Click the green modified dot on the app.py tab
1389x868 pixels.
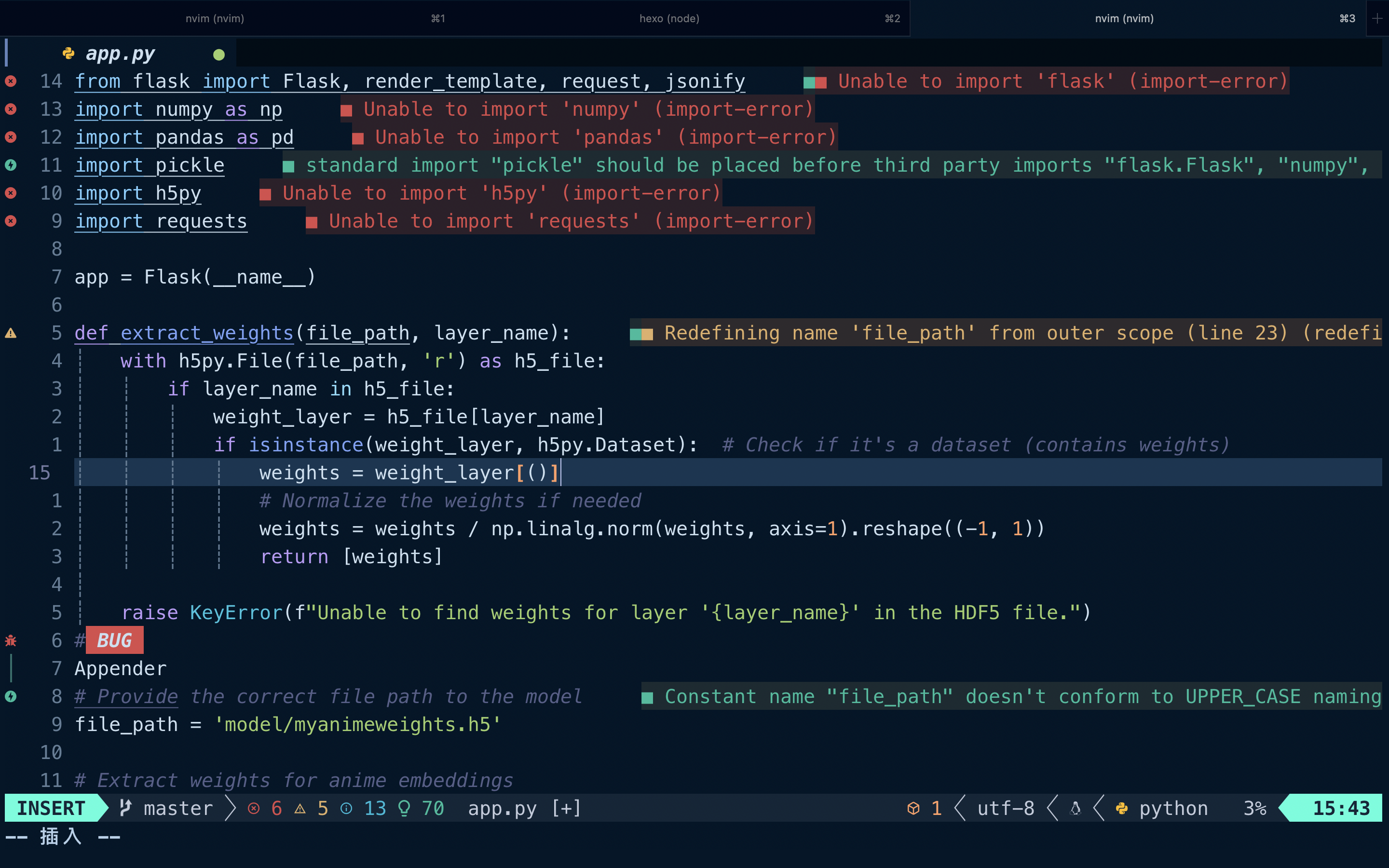(218, 54)
